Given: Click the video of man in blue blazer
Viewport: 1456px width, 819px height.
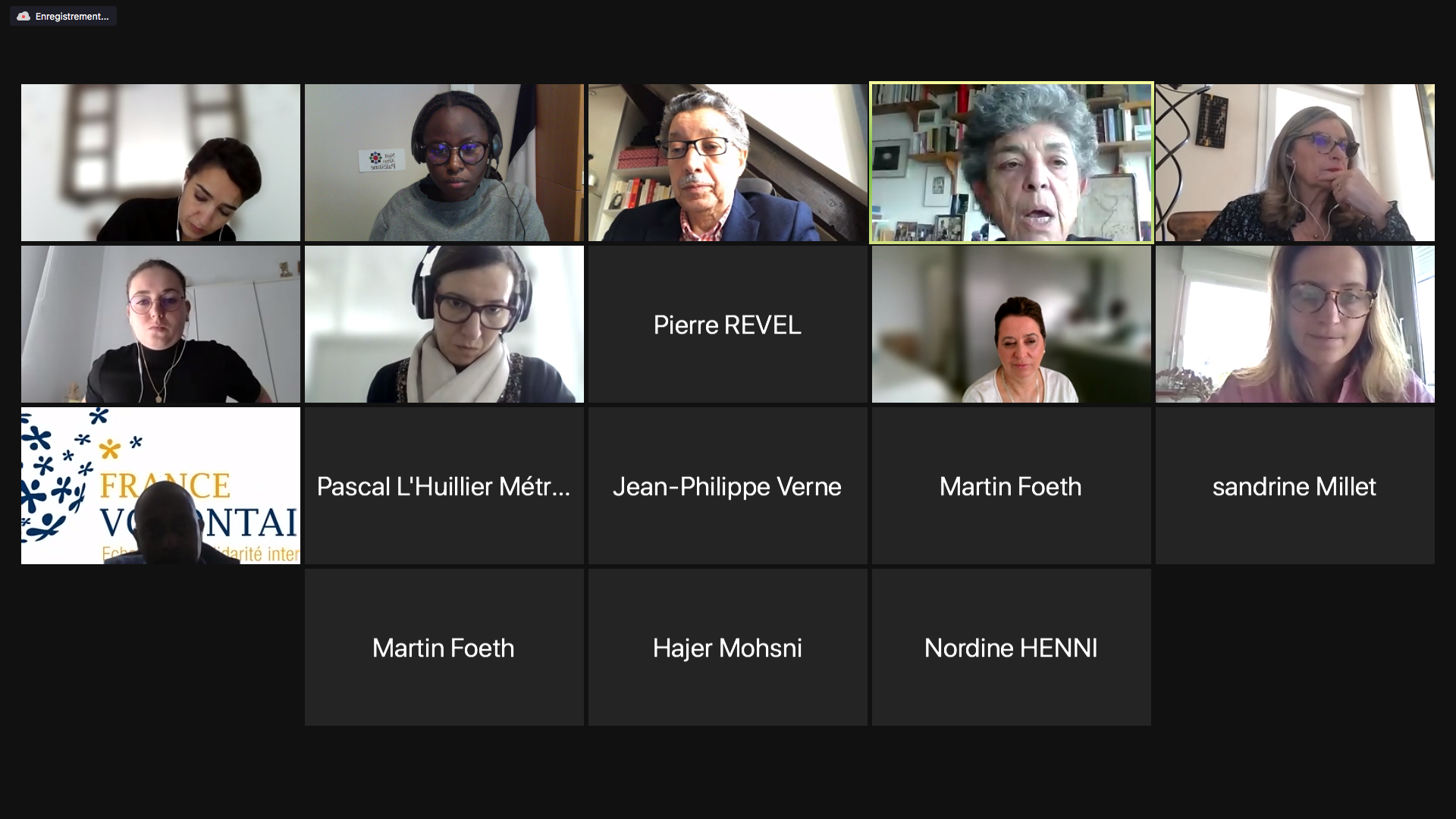Looking at the screenshot, I should (727, 162).
